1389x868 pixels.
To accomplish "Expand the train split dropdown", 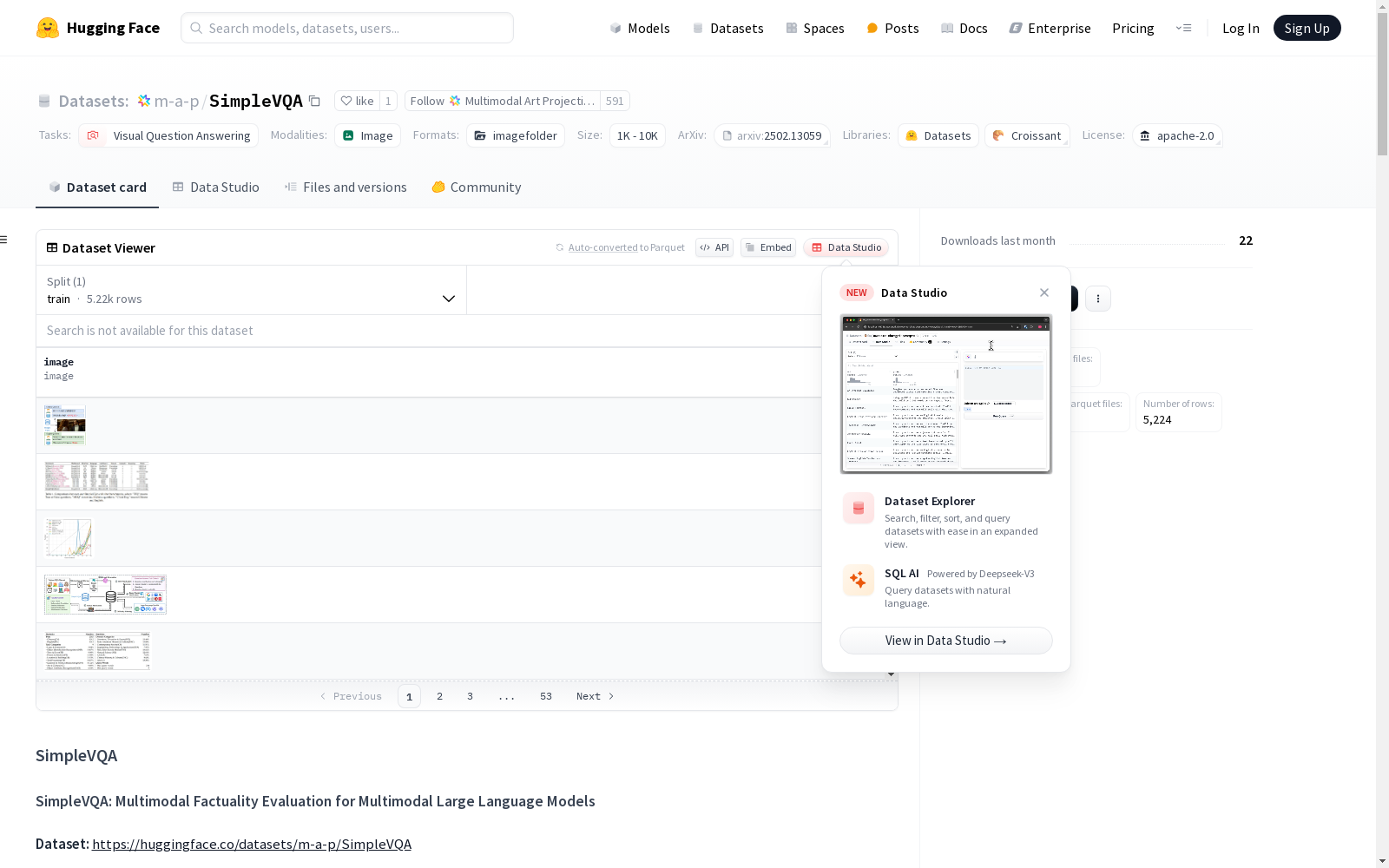I will pos(252,290).
